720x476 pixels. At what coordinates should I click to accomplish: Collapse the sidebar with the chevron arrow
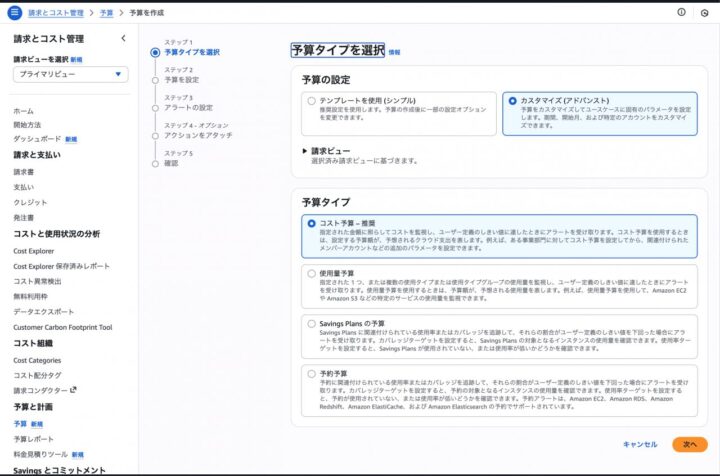[123, 38]
